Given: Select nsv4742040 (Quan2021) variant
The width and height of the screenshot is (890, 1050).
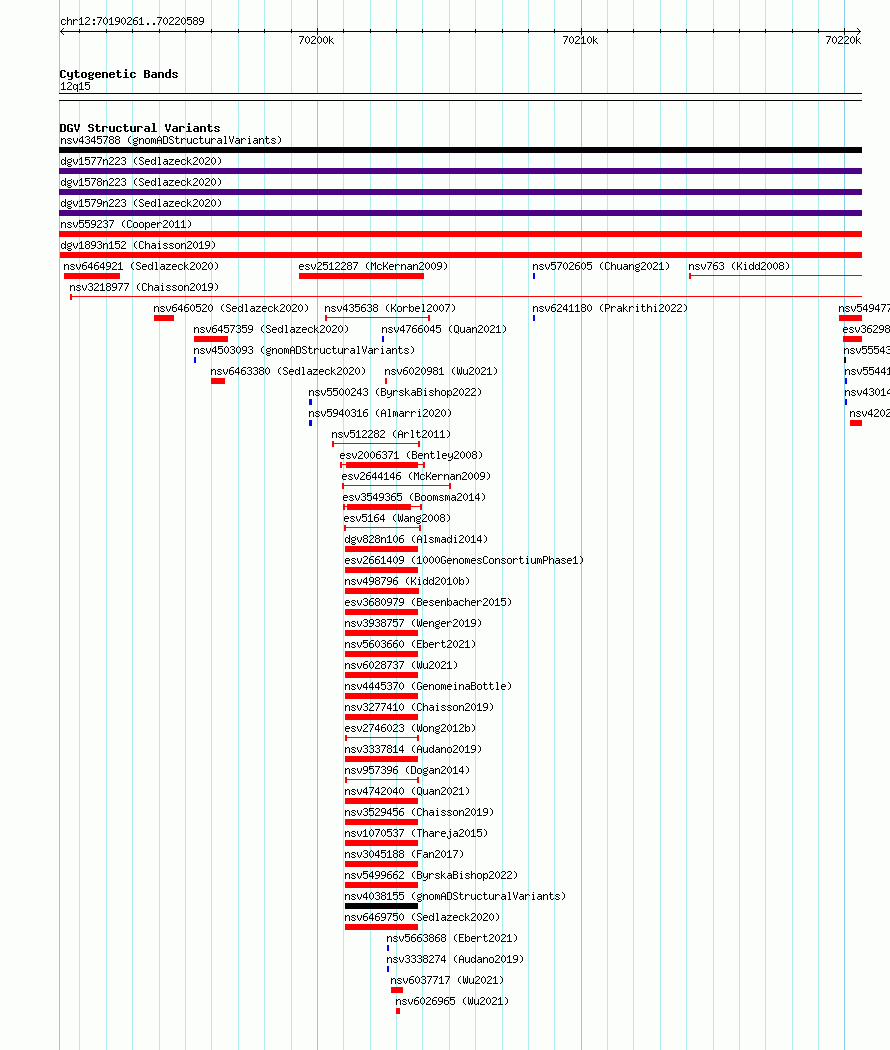Looking at the screenshot, I should pos(407,791).
